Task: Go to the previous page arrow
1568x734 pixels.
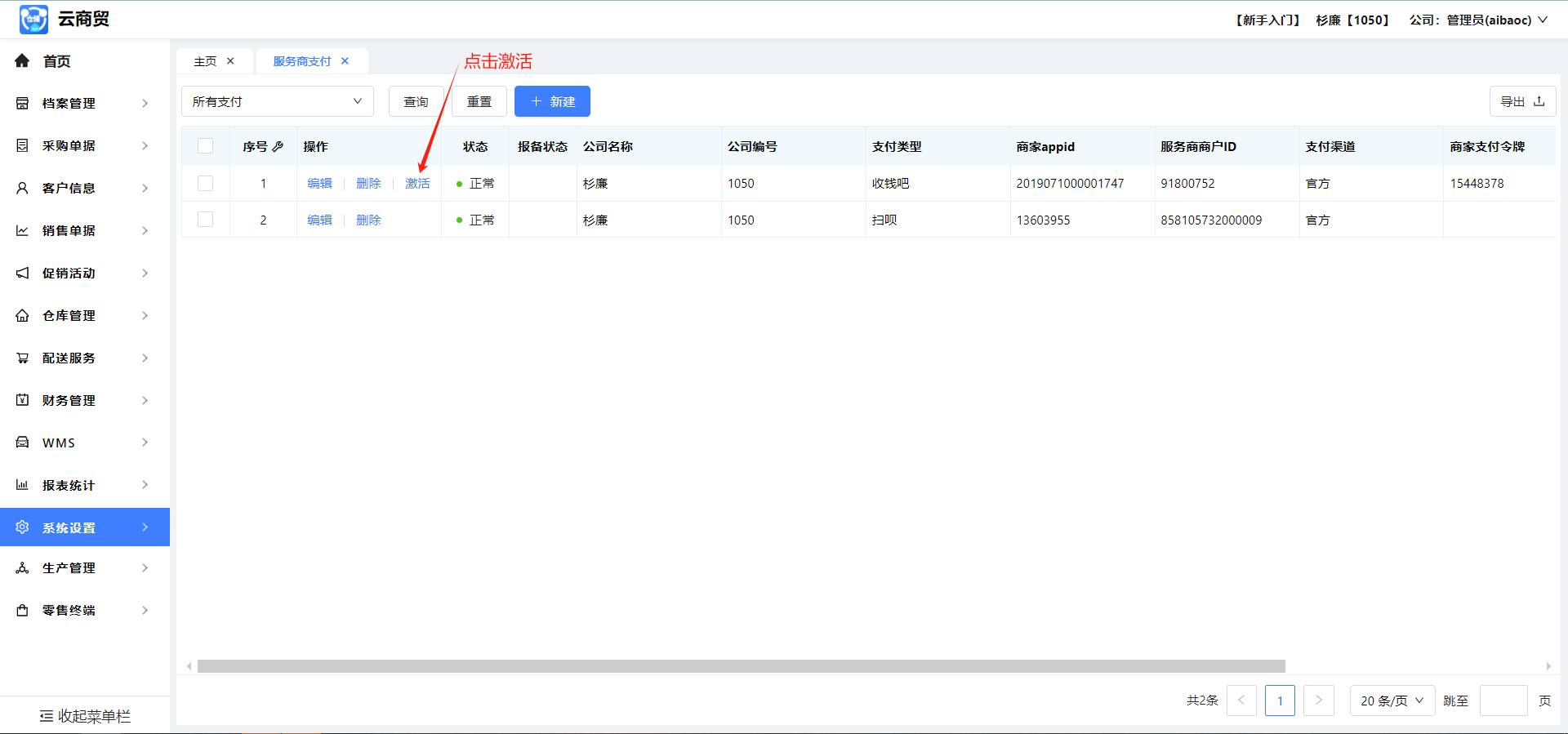Action: pos(1241,701)
